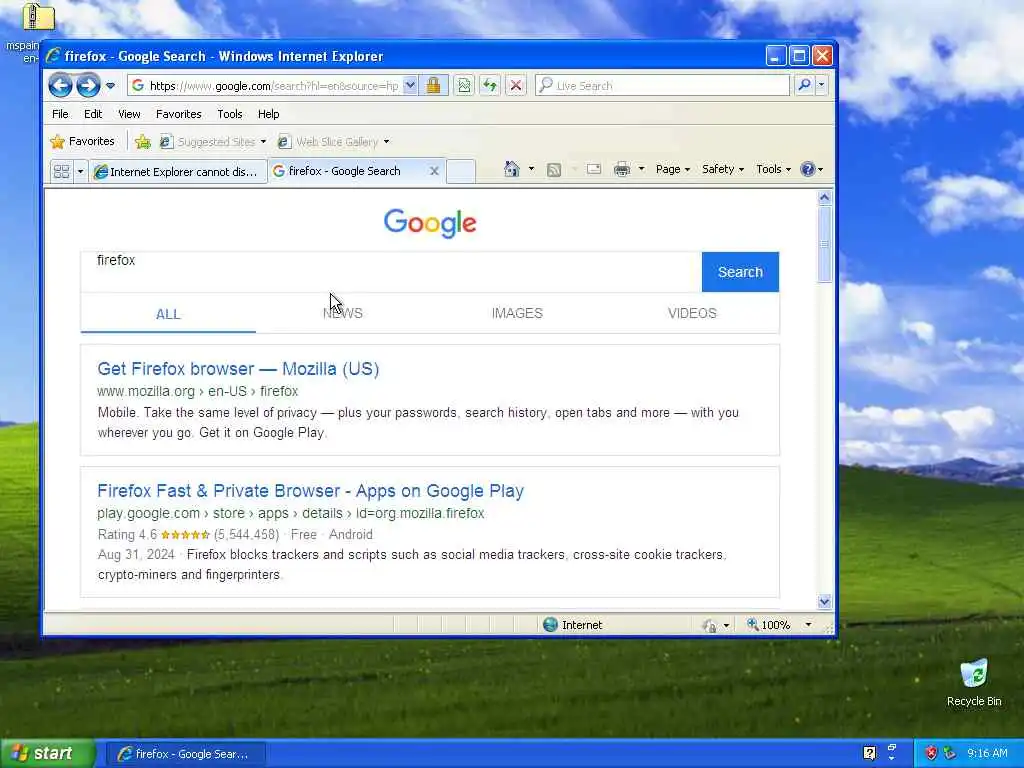Click the Internet zone globe icon
Screen dimensions: 1024x768
tap(550, 625)
